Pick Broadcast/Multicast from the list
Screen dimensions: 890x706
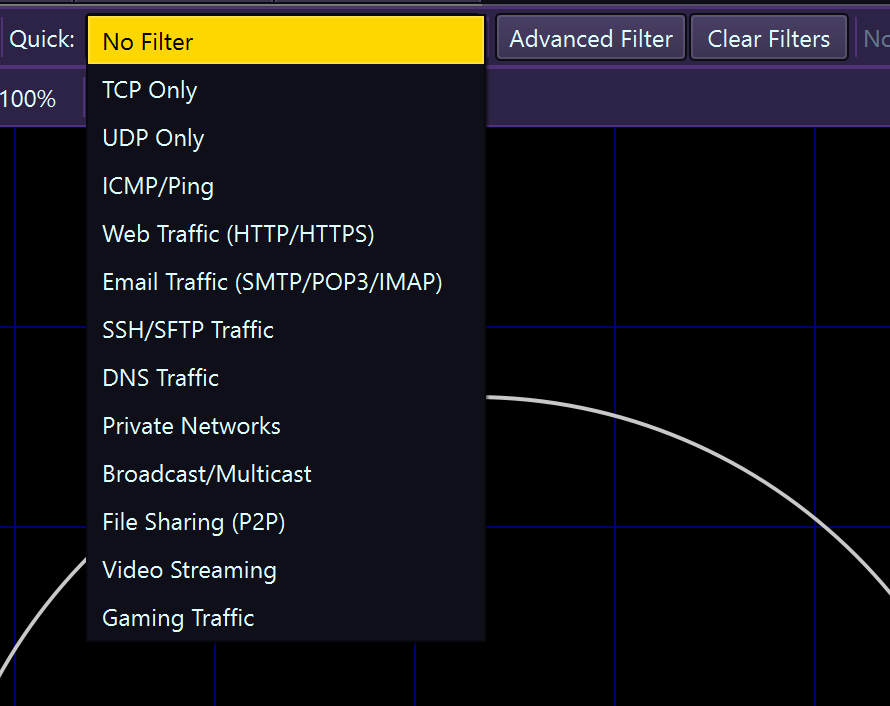pos(207,474)
